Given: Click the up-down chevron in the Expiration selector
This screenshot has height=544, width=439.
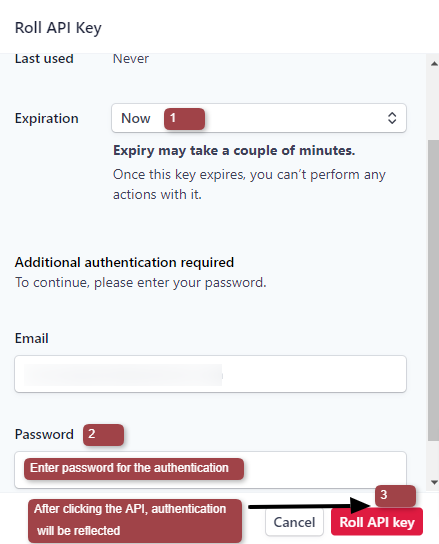Looking at the screenshot, I should click(392, 118).
